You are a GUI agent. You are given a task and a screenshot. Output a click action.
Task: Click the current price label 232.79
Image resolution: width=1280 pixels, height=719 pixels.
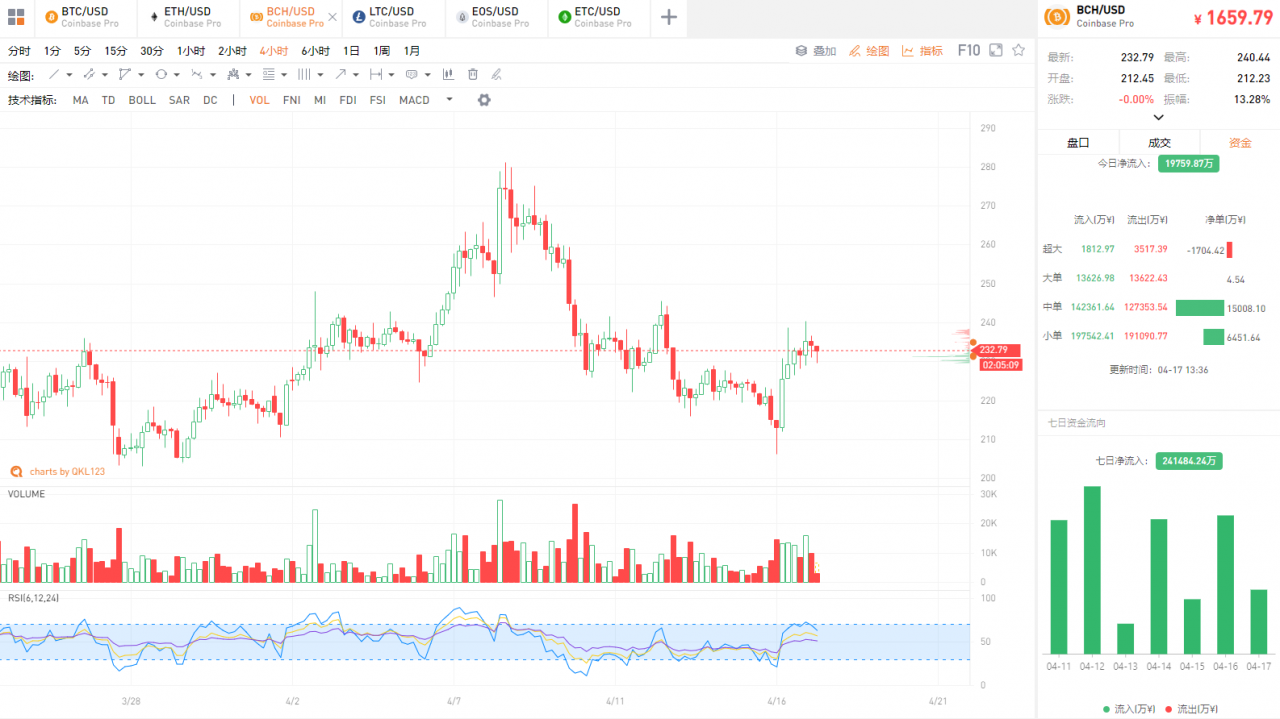[x=995, y=350]
